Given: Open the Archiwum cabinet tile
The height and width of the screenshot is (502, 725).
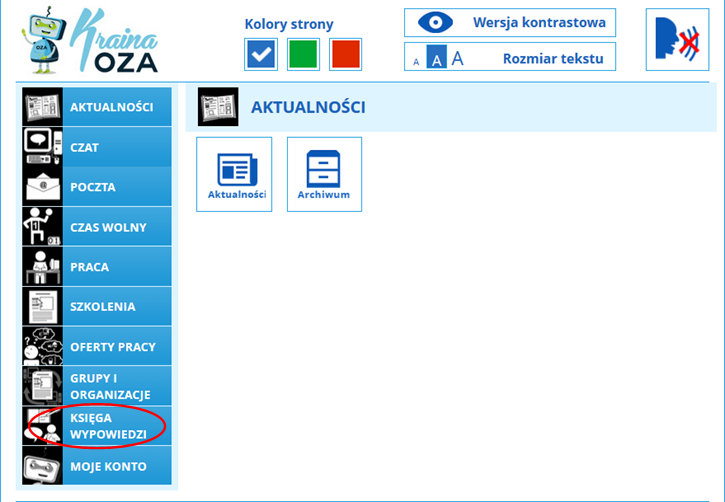Looking at the screenshot, I should click(324, 174).
